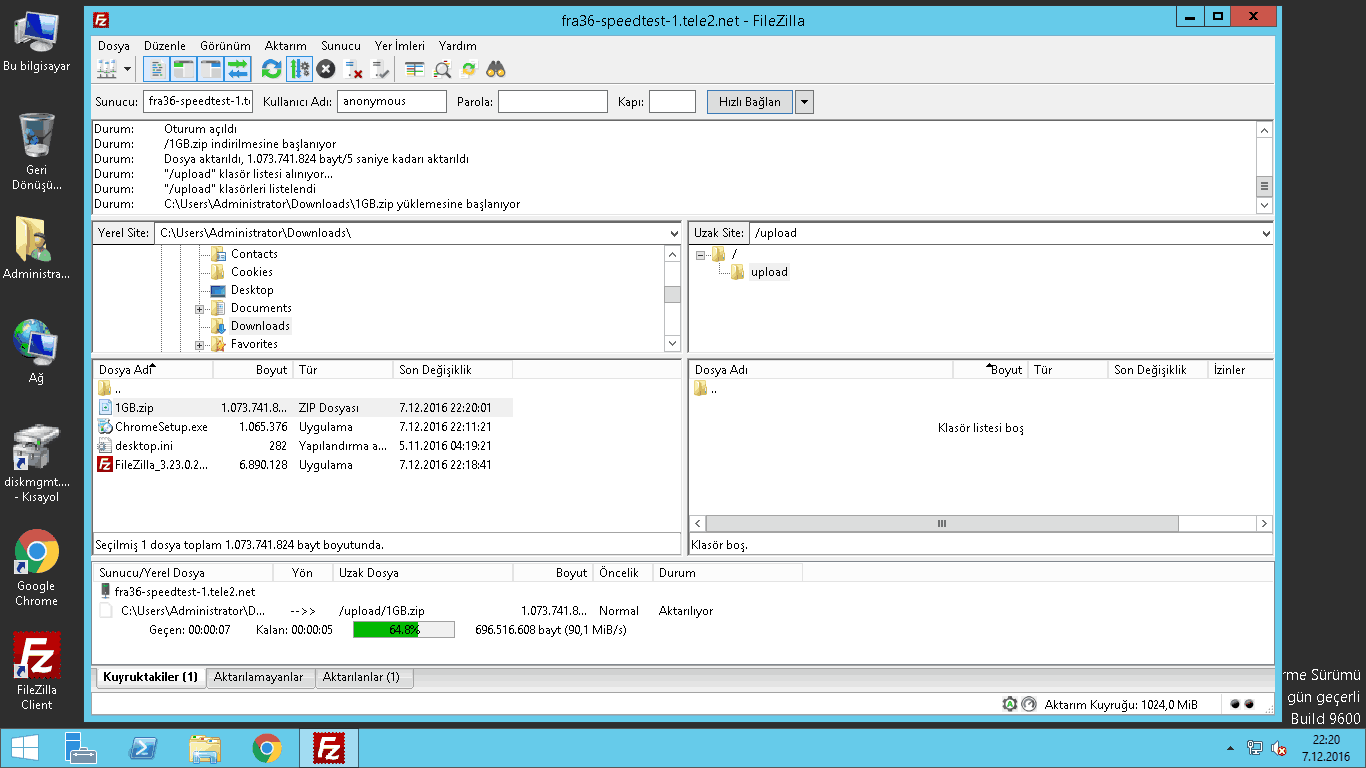1366x768 pixels.
Task: Open the Yardım menu
Action: point(458,46)
